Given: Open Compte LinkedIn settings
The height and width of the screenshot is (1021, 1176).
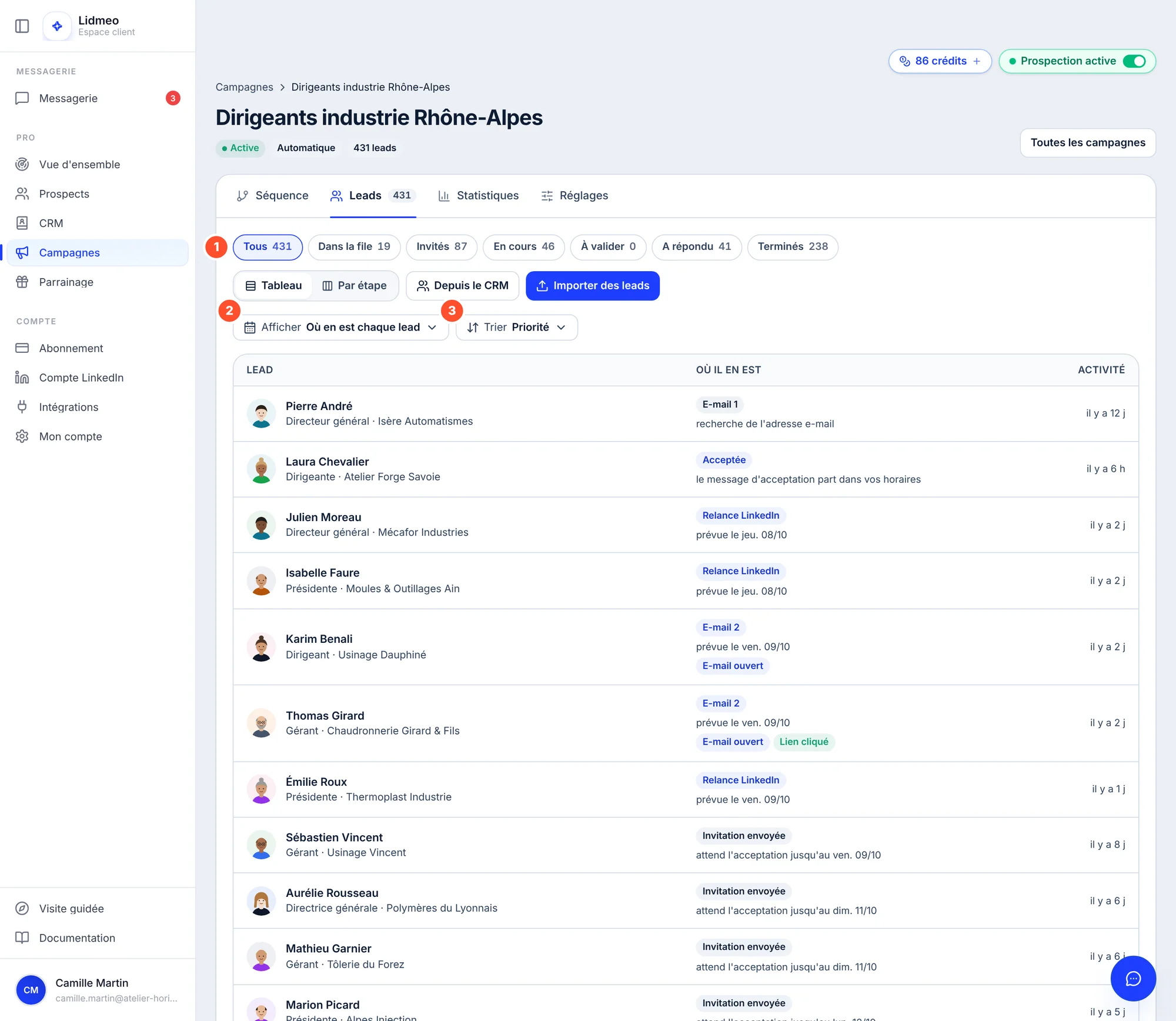Looking at the screenshot, I should pyautogui.click(x=97, y=378).
